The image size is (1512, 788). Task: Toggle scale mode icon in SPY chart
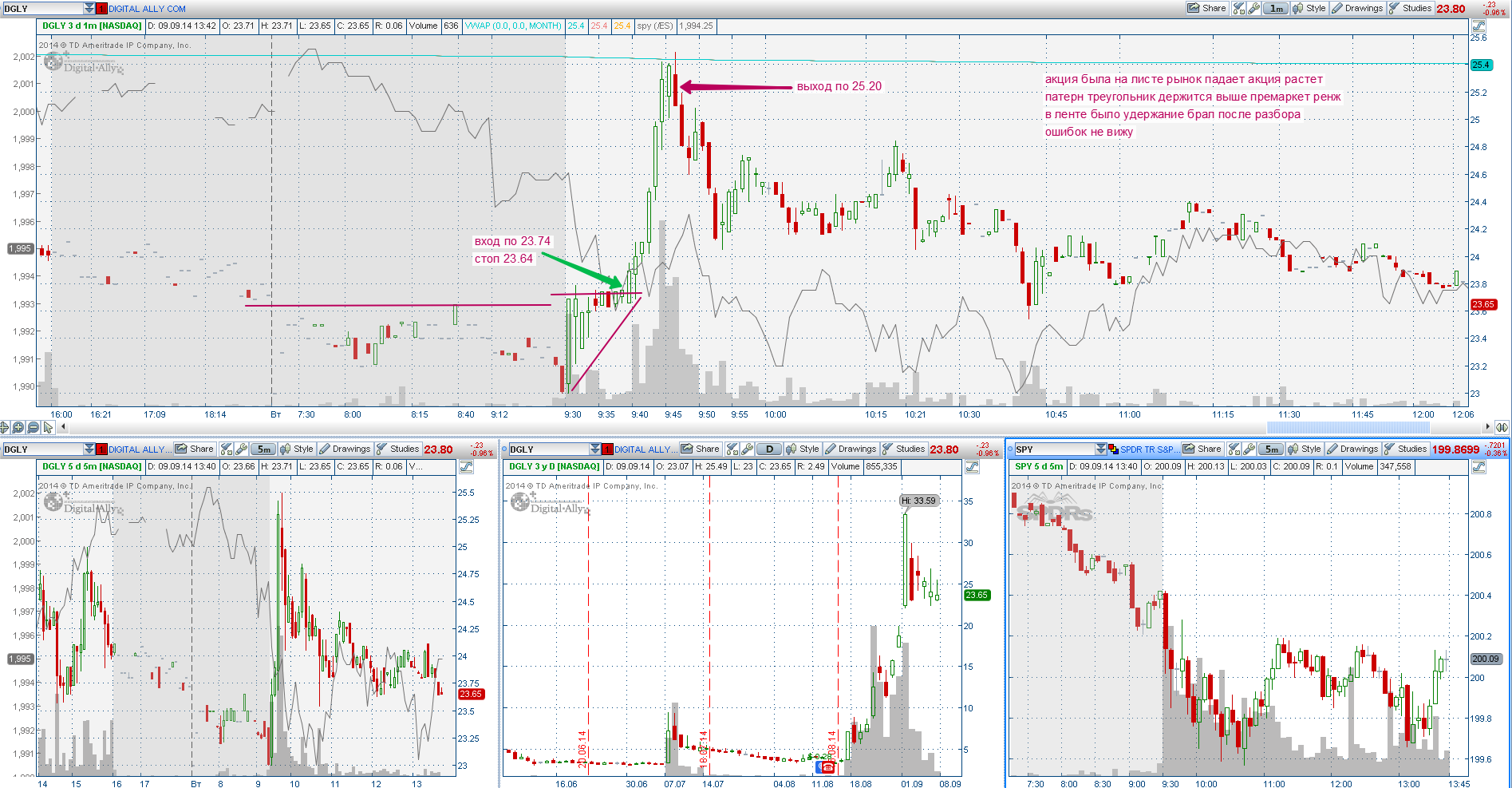point(1478,466)
